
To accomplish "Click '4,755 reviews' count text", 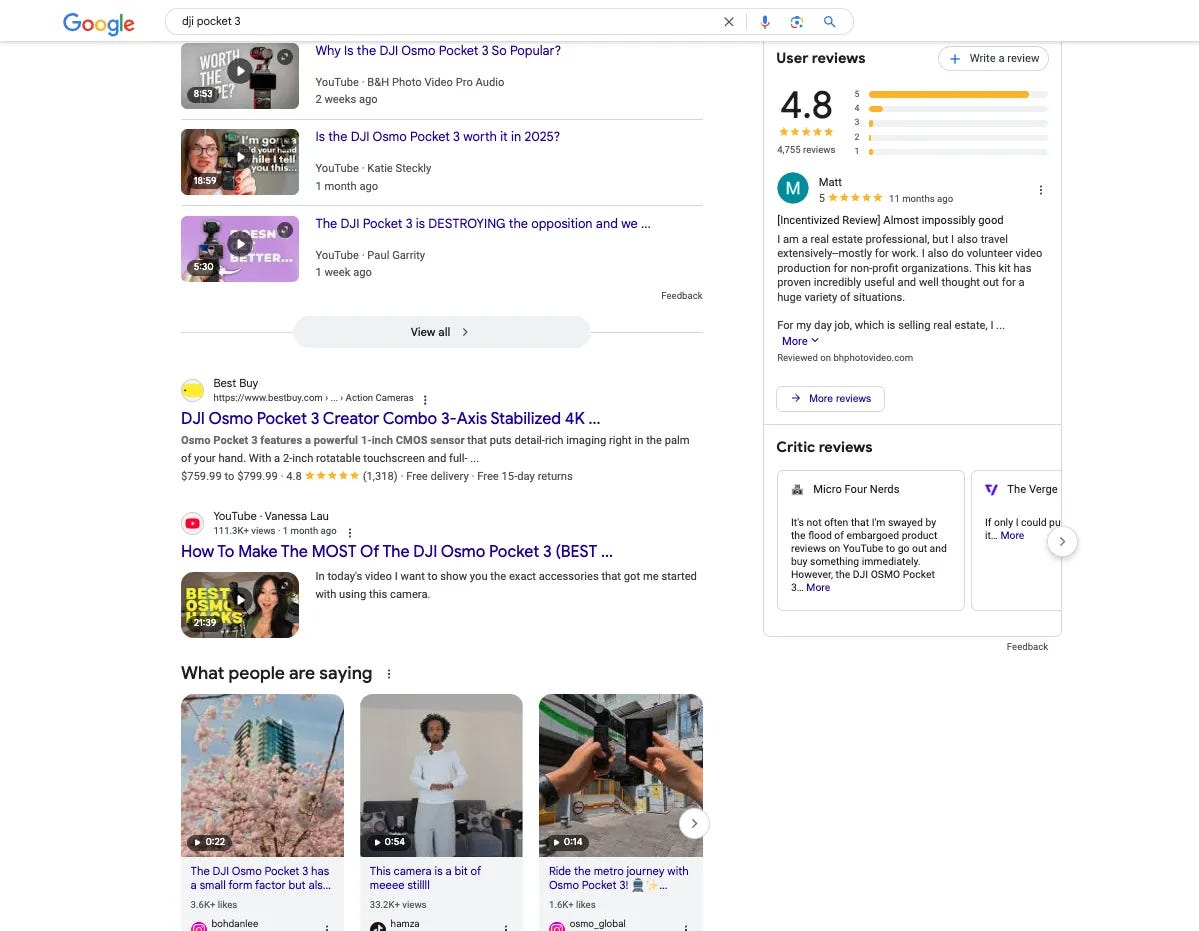I will pyautogui.click(x=806, y=150).
